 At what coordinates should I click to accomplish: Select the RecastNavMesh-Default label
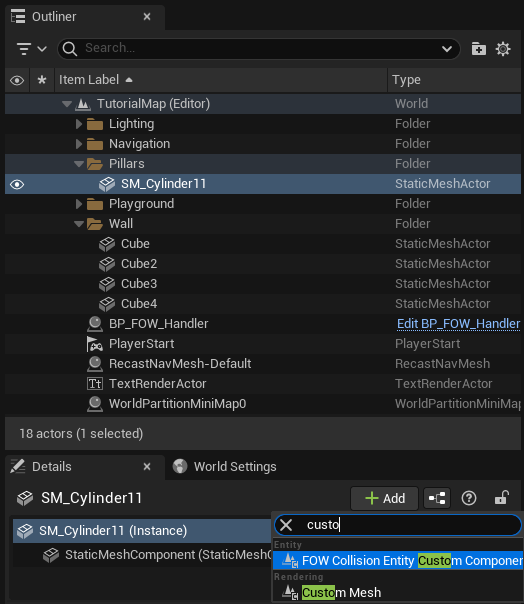[x=180, y=364]
